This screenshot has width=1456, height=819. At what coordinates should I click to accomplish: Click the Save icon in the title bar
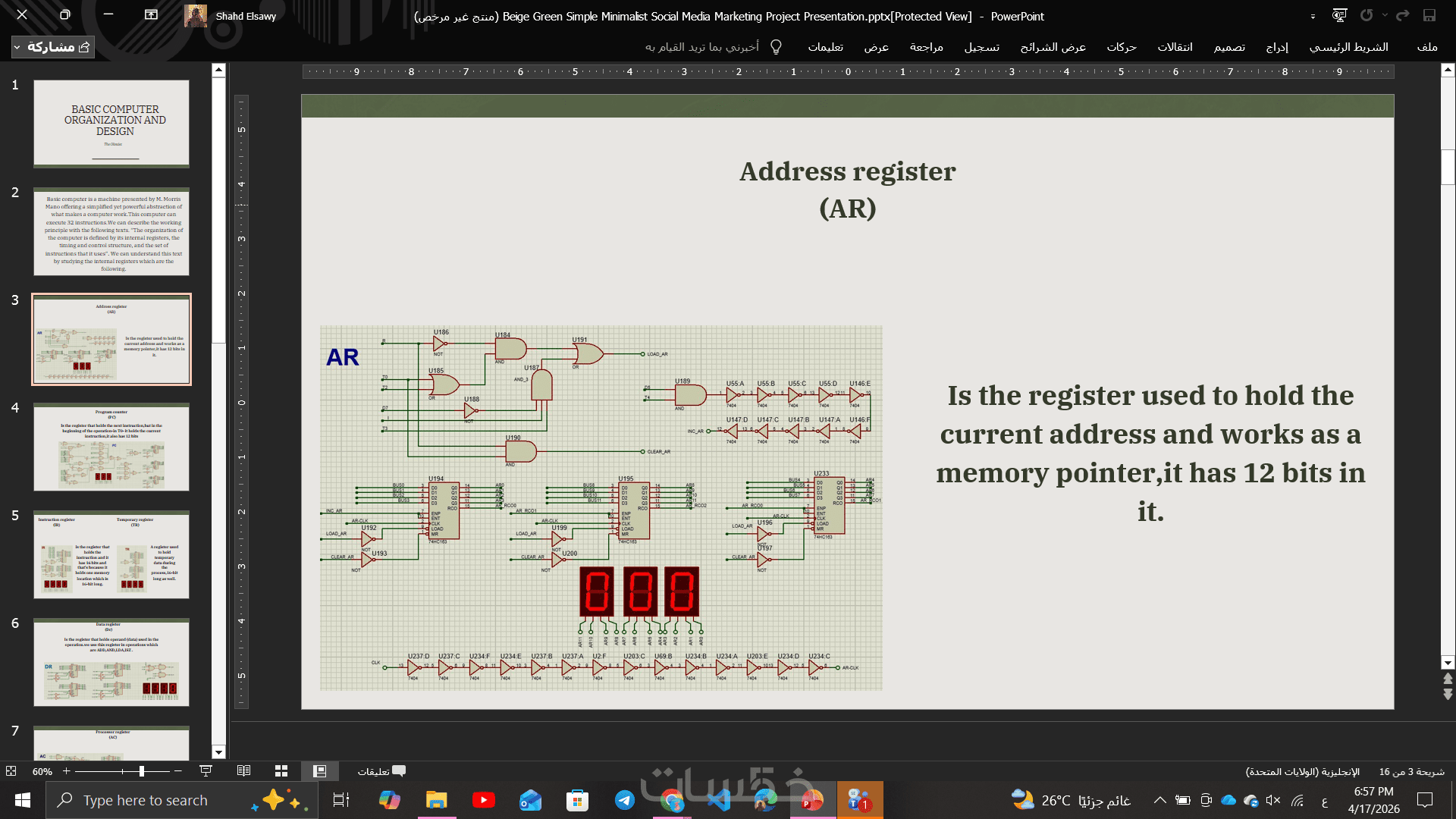pyautogui.click(x=1429, y=15)
